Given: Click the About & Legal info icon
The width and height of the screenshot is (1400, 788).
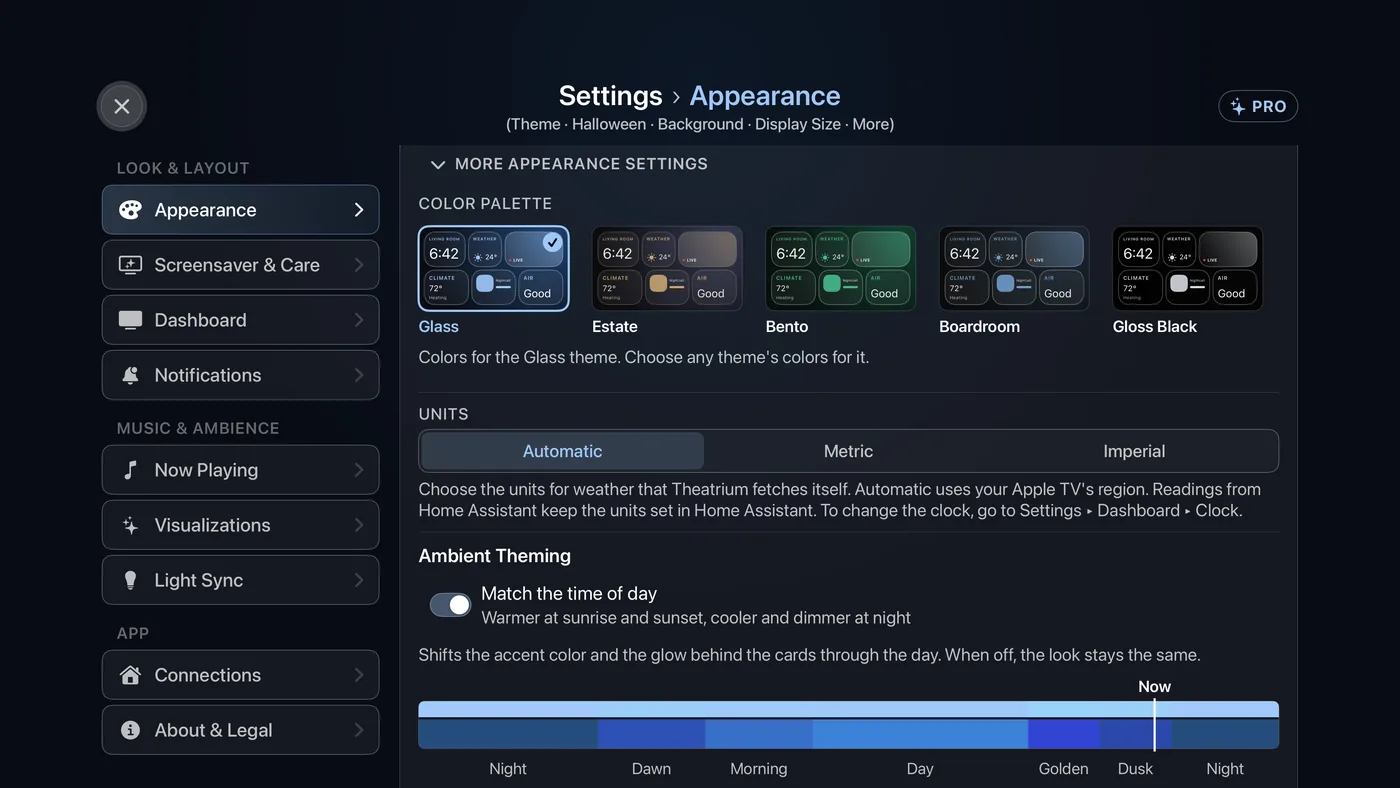Looking at the screenshot, I should pyautogui.click(x=130, y=730).
